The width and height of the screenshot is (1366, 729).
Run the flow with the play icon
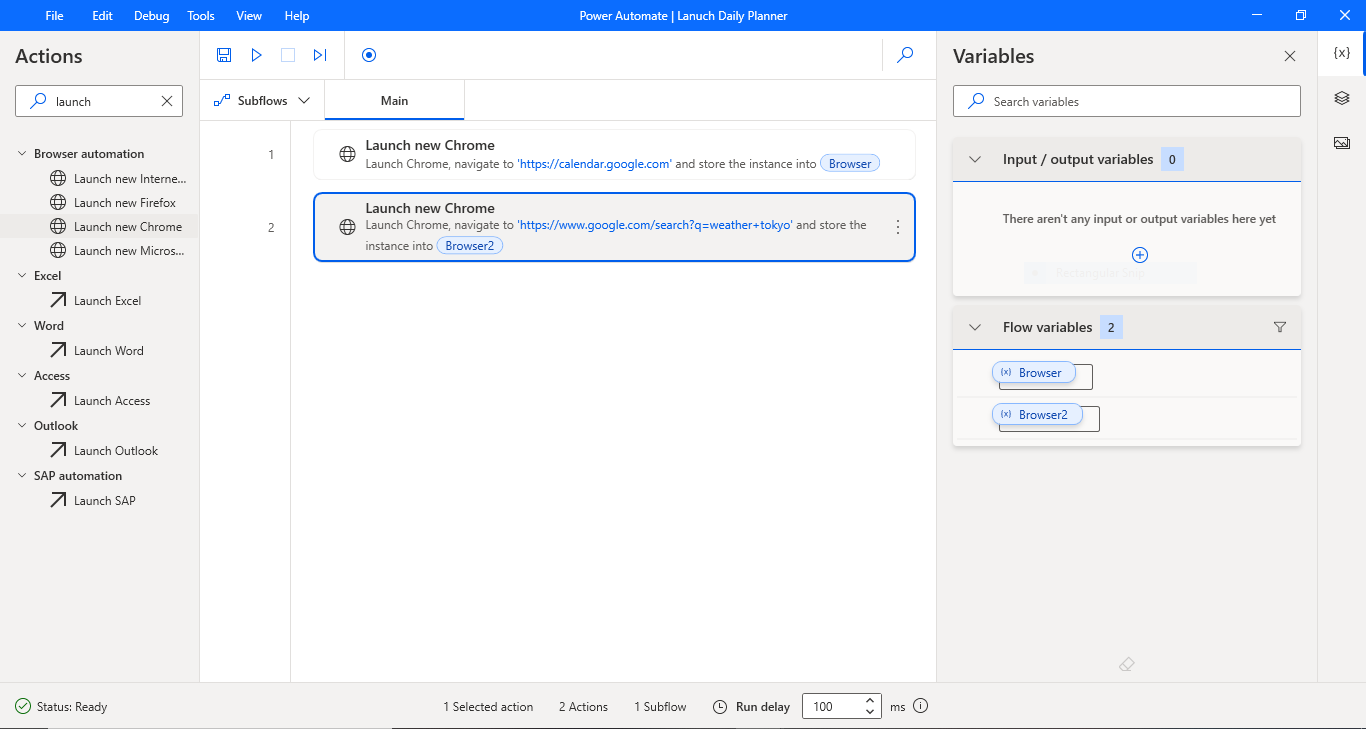[257, 55]
